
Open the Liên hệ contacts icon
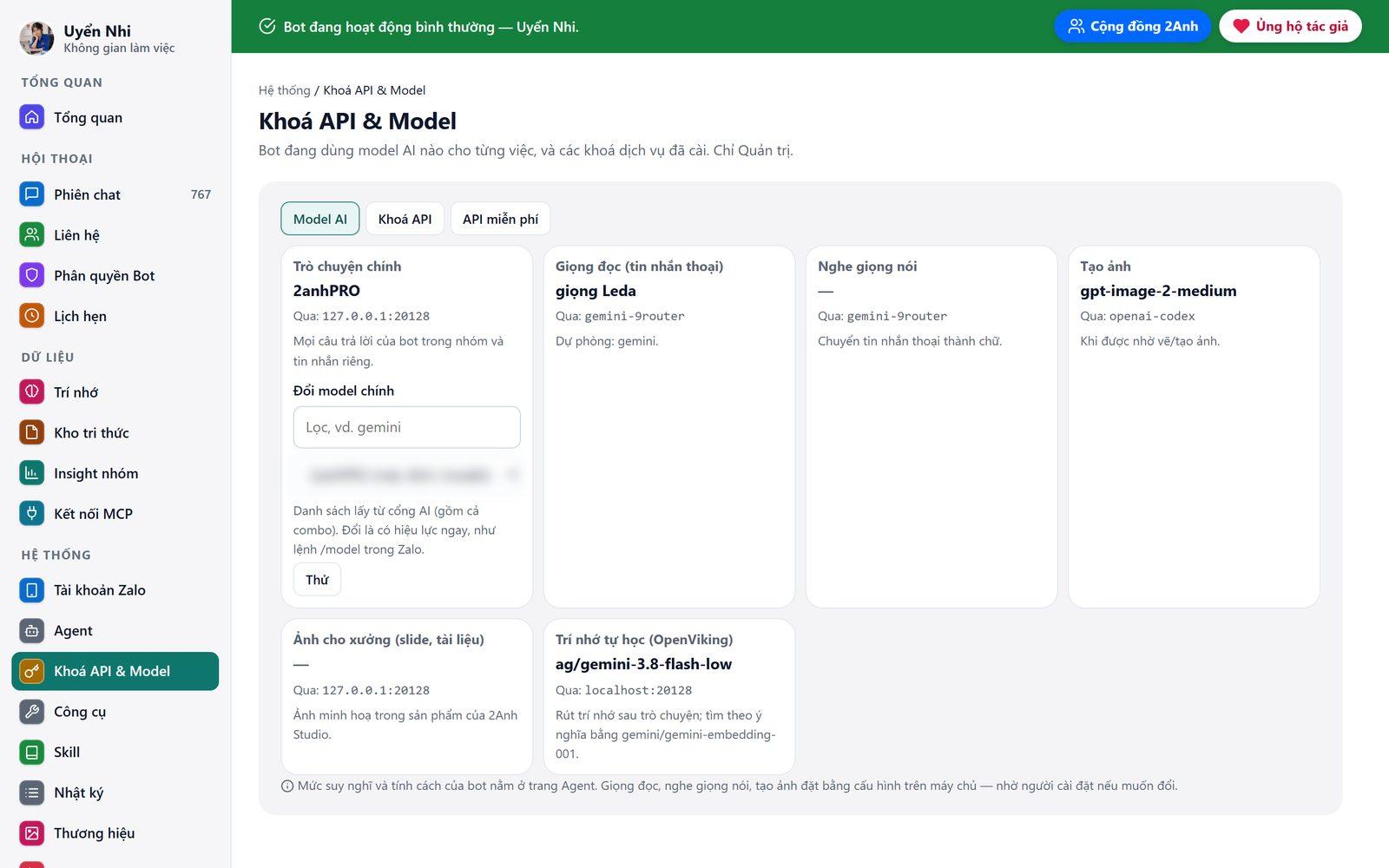point(32,235)
